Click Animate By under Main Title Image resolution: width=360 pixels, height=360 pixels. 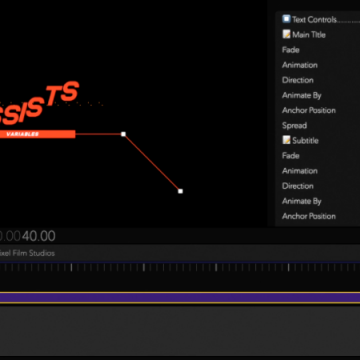click(302, 95)
